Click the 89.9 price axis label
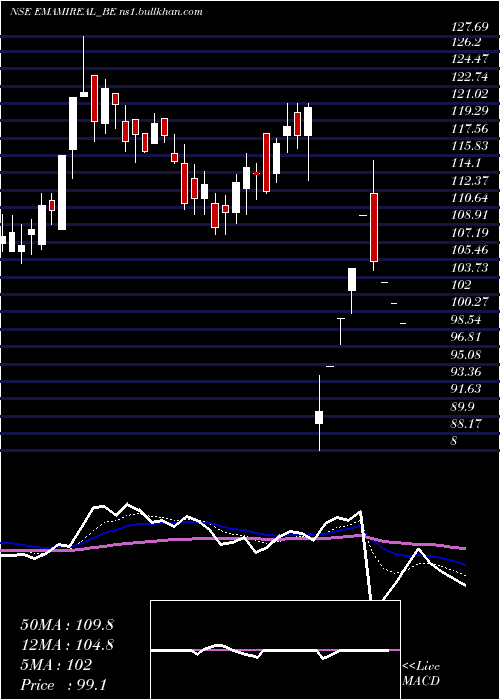Image resolution: width=500 pixels, height=700 pixels. [x=464, y=406]
